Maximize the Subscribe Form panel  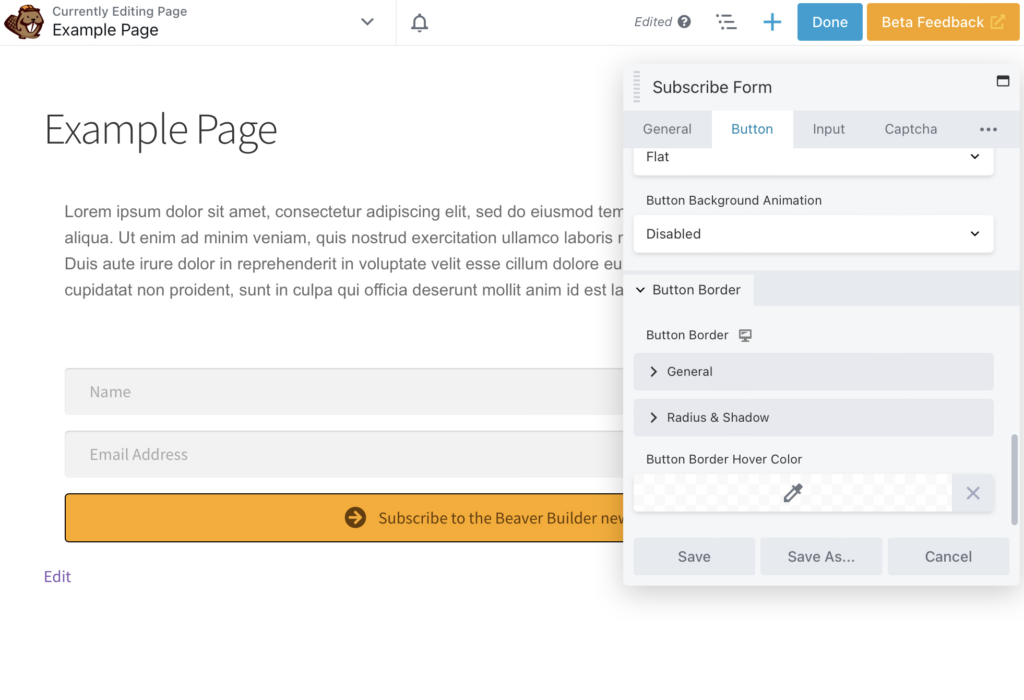pyautogui.click(x=1003, y=81)
